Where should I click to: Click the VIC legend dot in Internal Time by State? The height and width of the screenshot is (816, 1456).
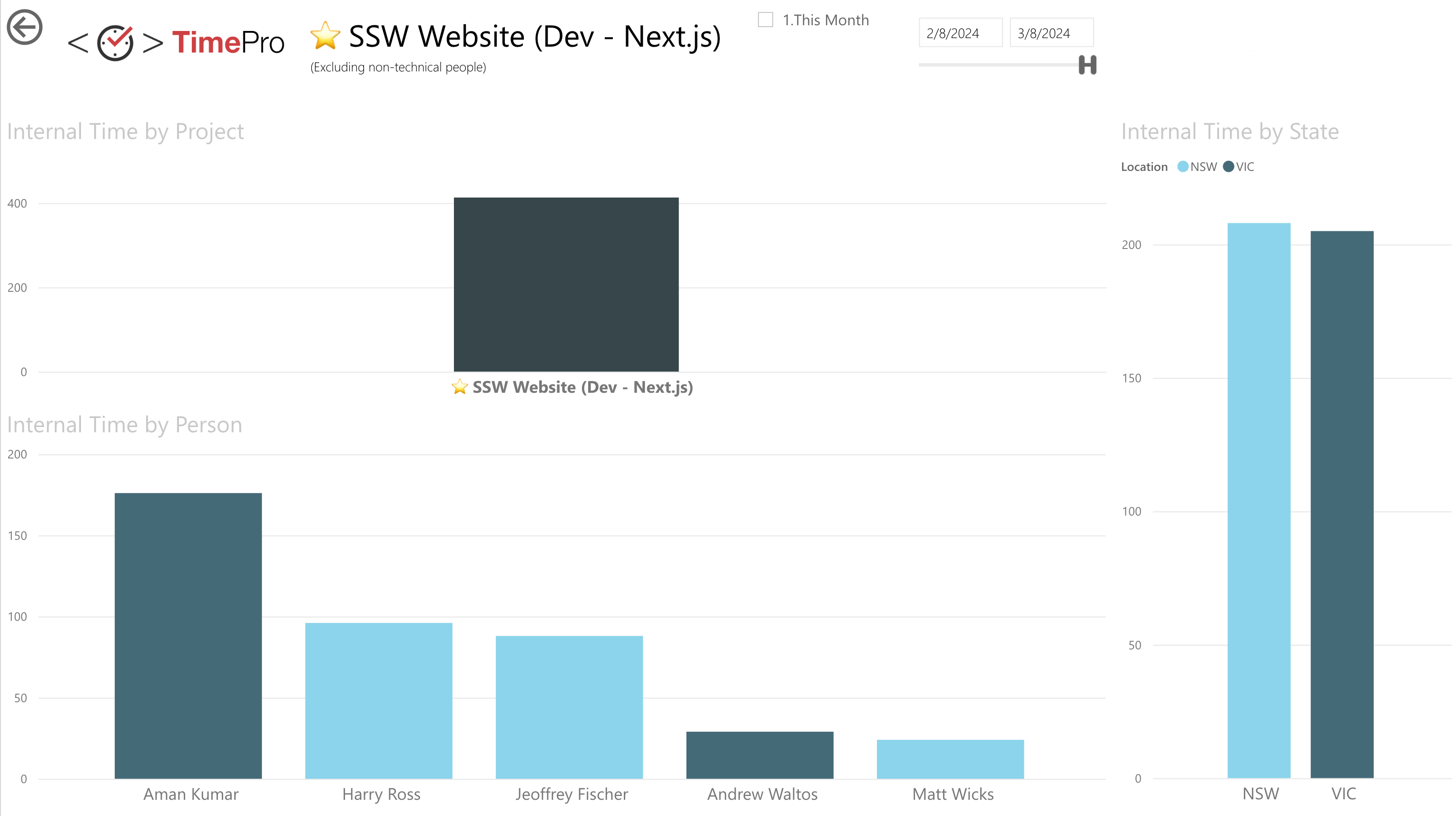[1229, 166]
